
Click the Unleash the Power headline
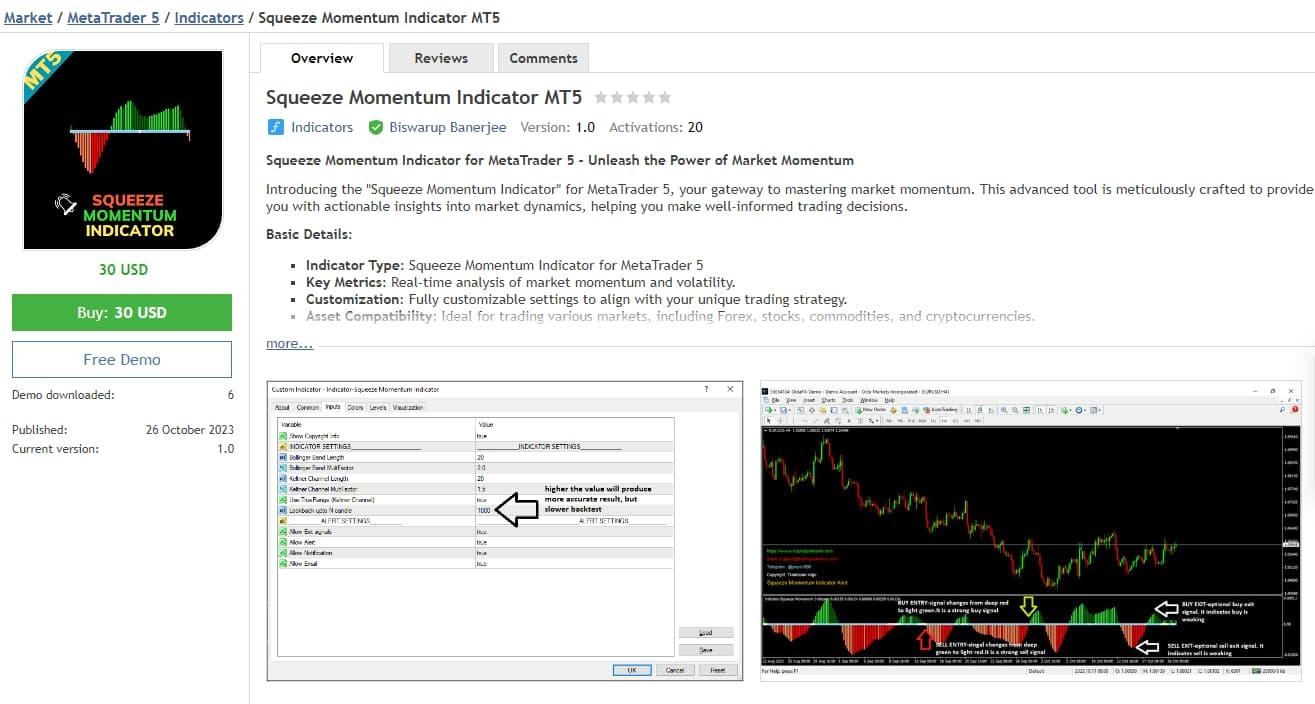[560, 160]
